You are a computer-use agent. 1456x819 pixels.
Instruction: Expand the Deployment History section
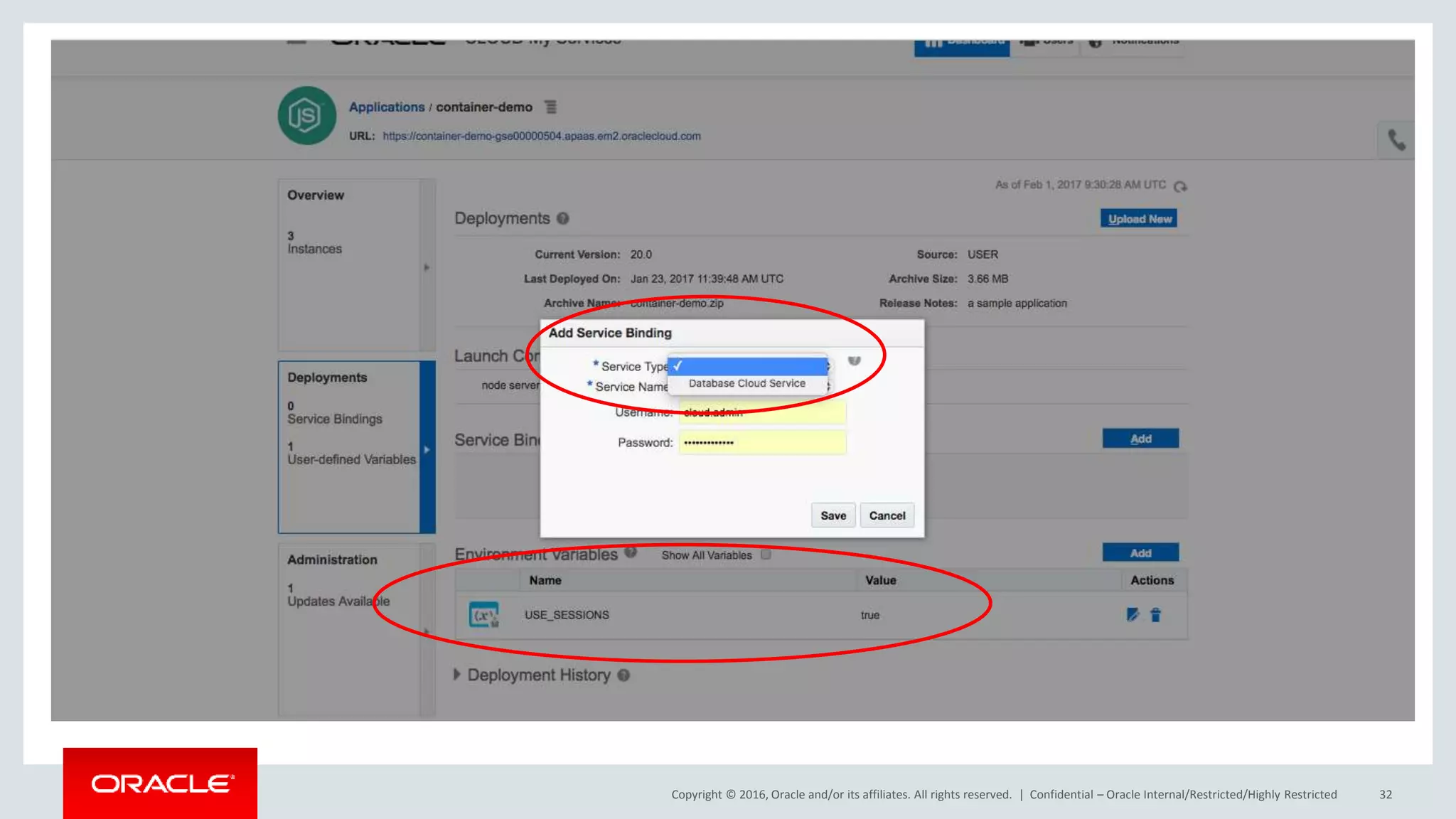(x=457, y=675)
